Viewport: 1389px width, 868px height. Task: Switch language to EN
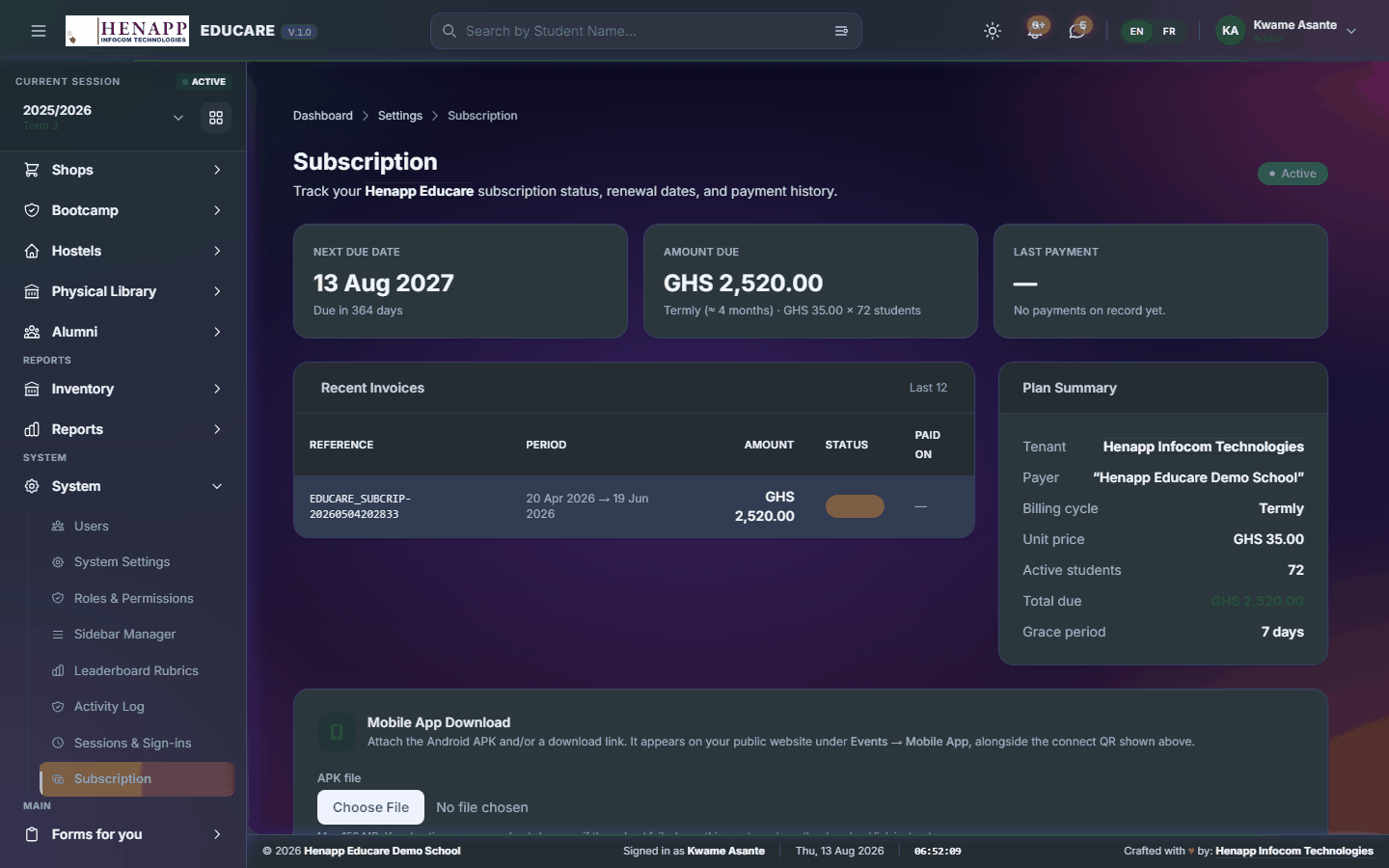pyautogui.click(x=1137, y=31)
